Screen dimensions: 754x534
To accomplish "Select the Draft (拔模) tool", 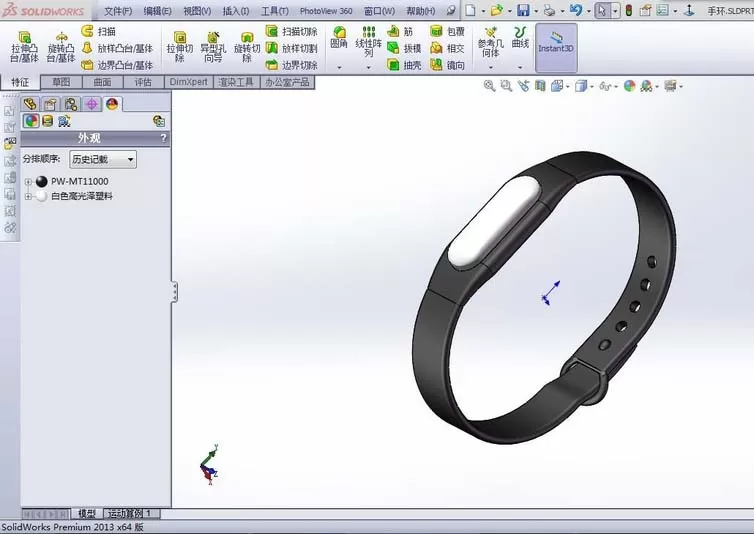I will tap(404, 48).
